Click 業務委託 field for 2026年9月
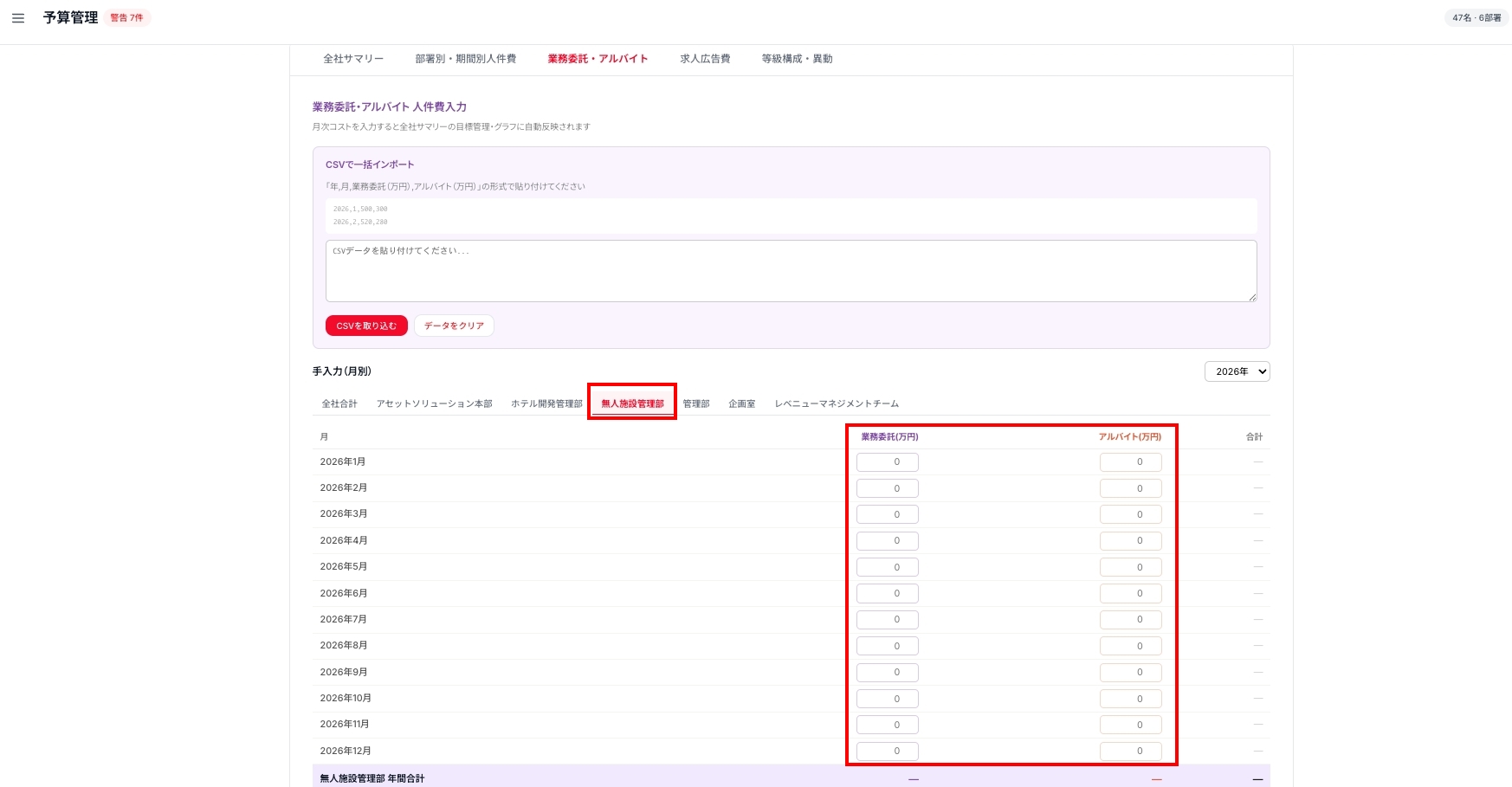Image resolution: width=1512 pixels, height=787 pixels. tap(888, 673)
